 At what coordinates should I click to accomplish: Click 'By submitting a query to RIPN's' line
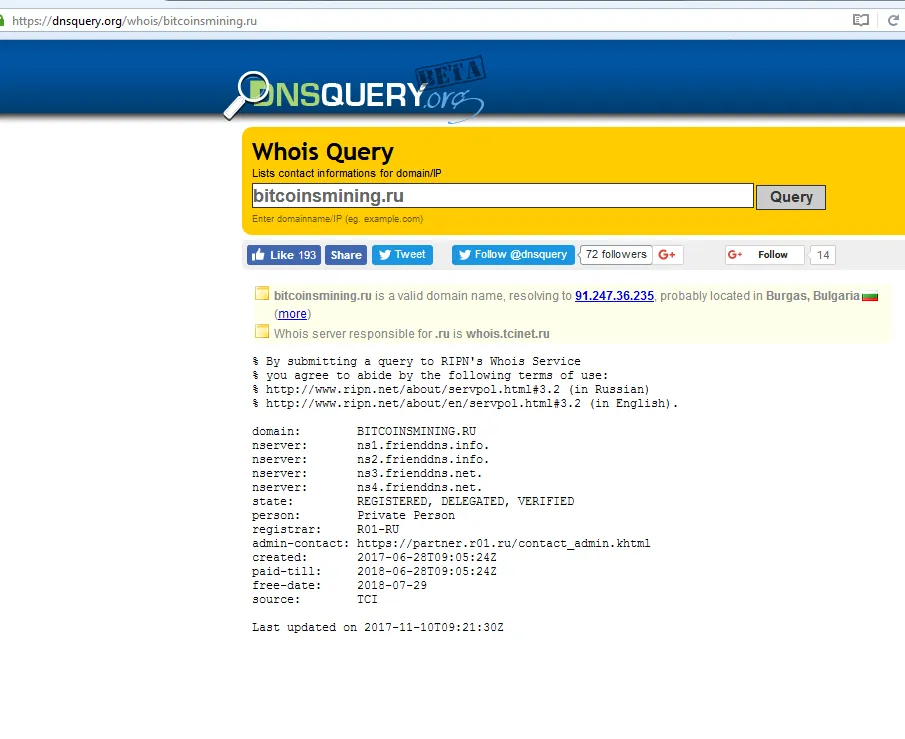click(x=416, y=361)
